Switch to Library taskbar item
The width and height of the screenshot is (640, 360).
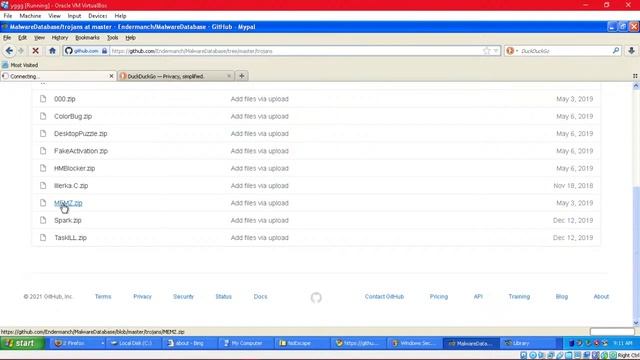(x=529, y=343)
